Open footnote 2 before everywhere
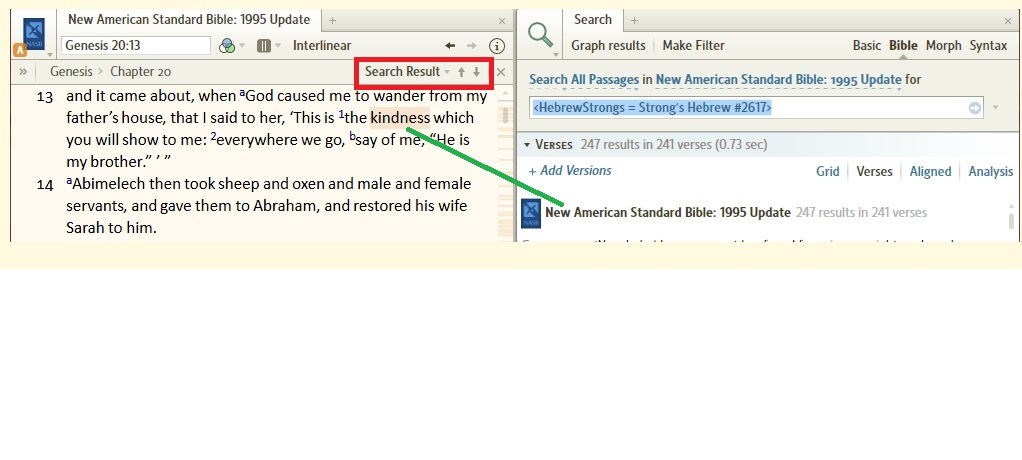Viewport: 1022px width, 460px height. pyautogui.click(x=212, y=136)
